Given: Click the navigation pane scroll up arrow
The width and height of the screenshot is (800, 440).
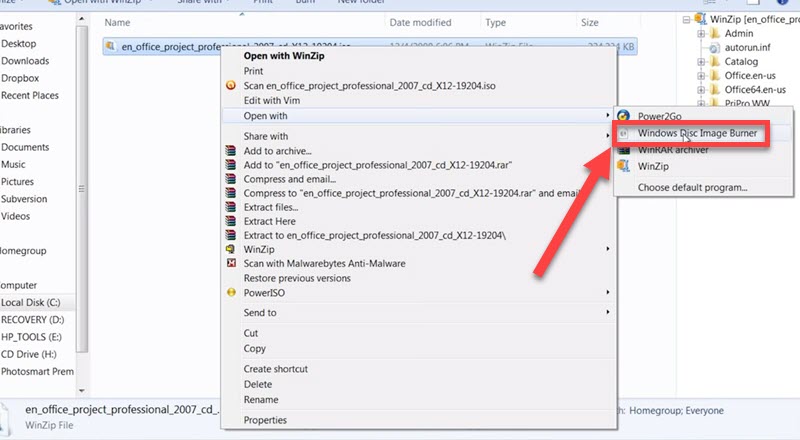Looking at the screenshot, I should [x=82, y=19].
